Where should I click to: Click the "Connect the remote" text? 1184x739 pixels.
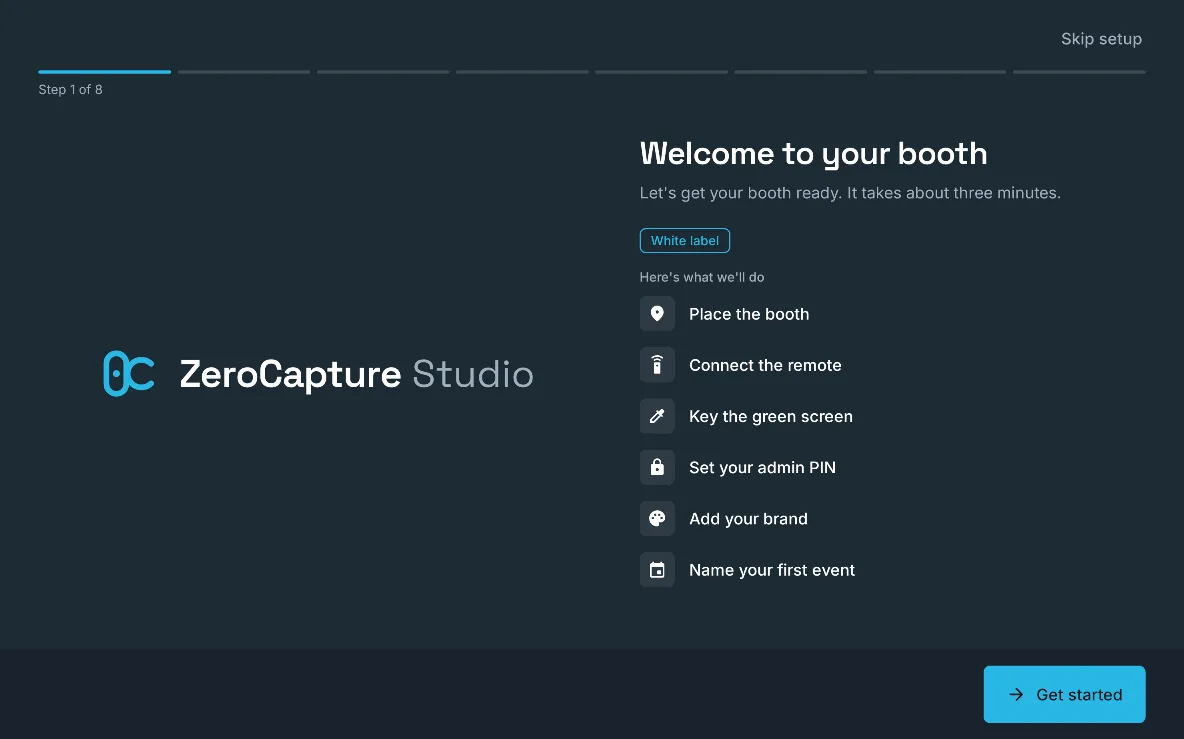tap(765, 365)
